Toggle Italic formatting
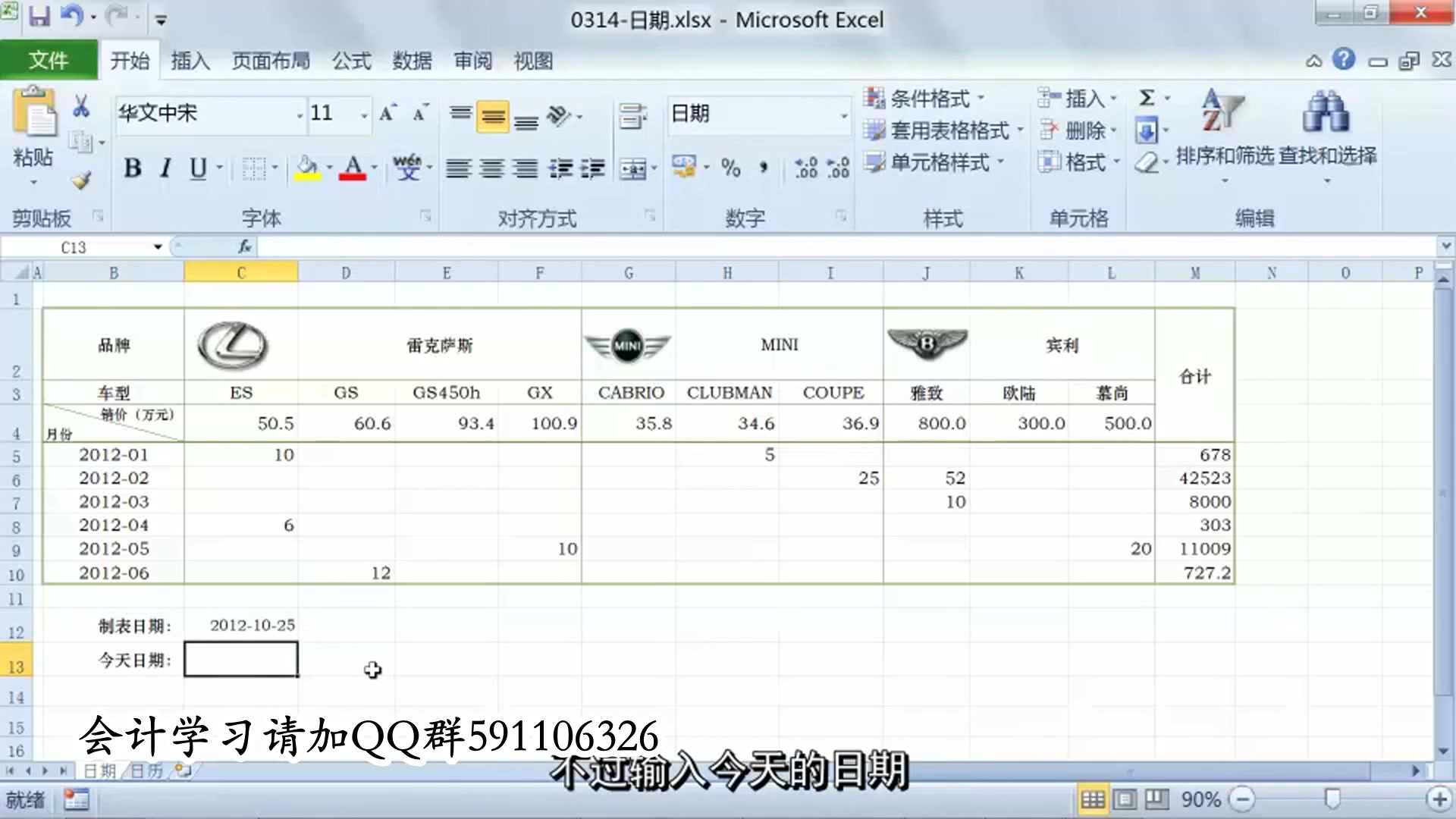Viewport: 1456px width, 819px height. pyautogui.click(x=165, y=168)
